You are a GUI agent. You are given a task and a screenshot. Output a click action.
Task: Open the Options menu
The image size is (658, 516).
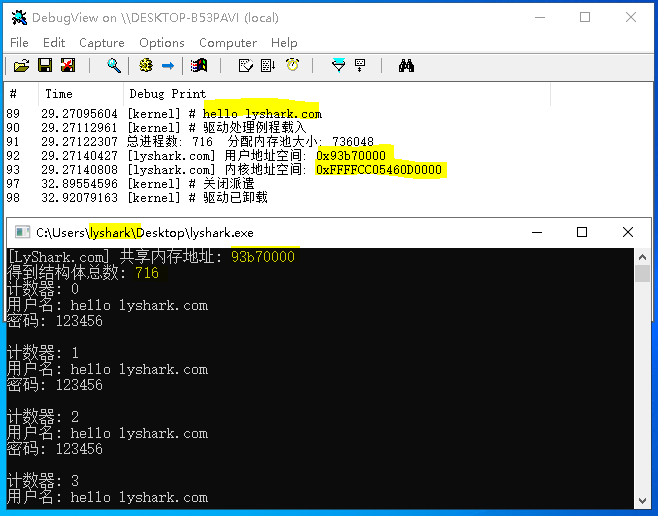162,43
